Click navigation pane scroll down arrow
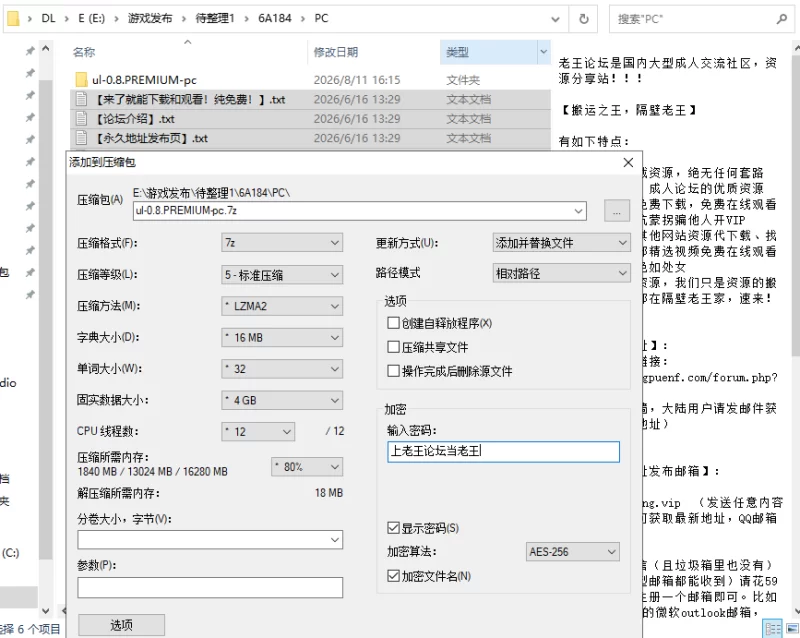Screen dimensions: 800x638 [45, 610]
